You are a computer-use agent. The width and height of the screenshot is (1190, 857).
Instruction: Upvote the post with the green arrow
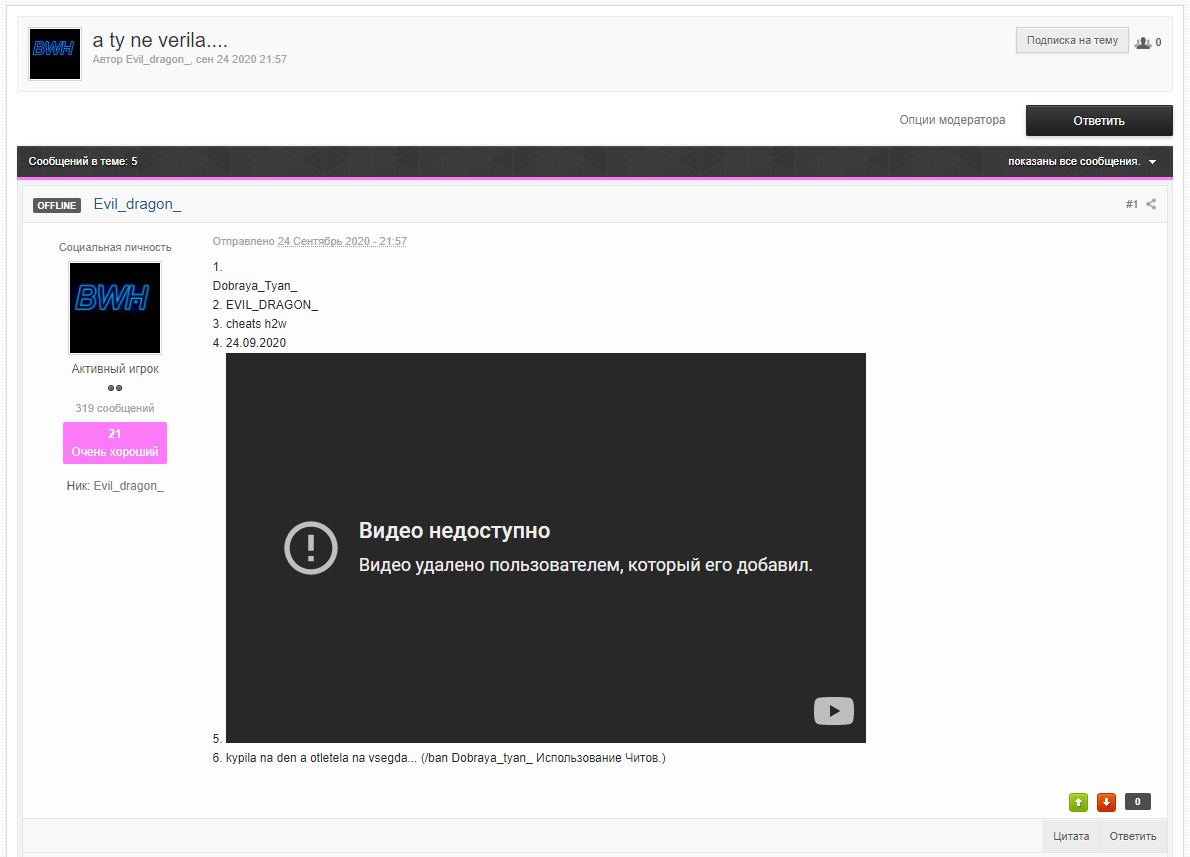pos(1078,802)
